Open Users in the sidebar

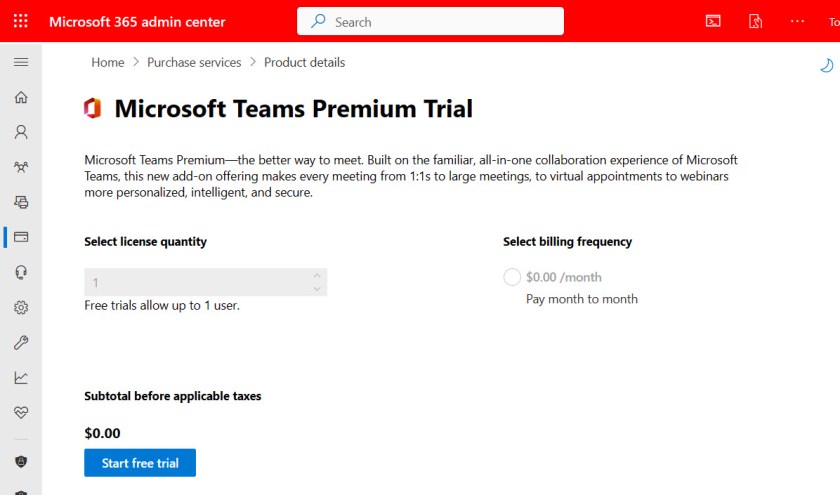[x=21, y=132]
